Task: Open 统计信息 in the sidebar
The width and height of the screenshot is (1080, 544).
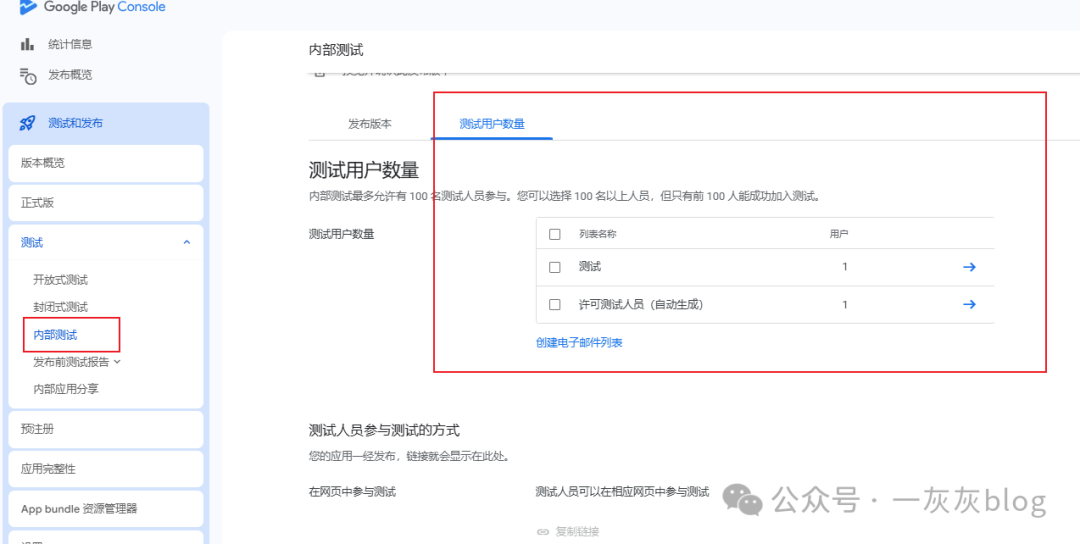Action: tap(70, 44)
